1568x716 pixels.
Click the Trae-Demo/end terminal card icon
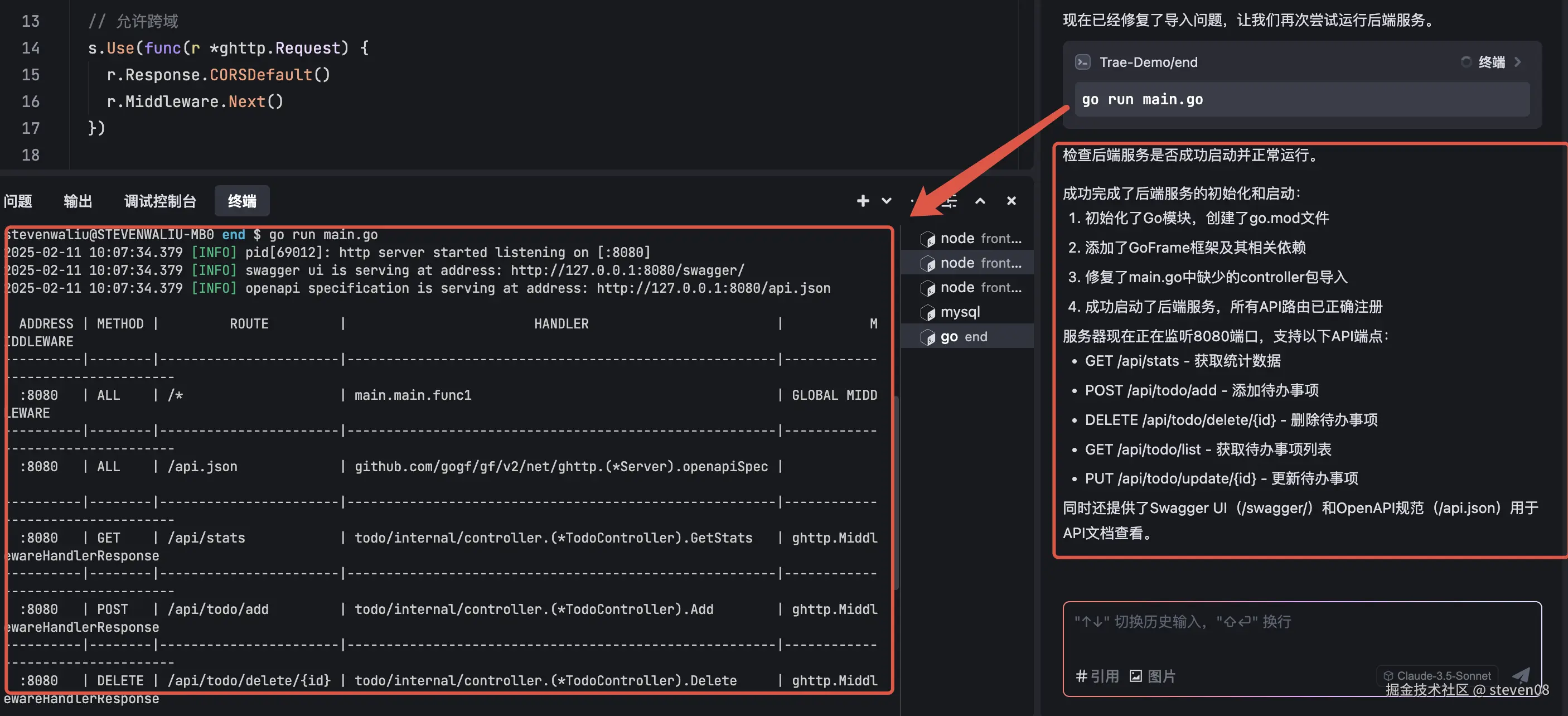[x=1083, y=62]
